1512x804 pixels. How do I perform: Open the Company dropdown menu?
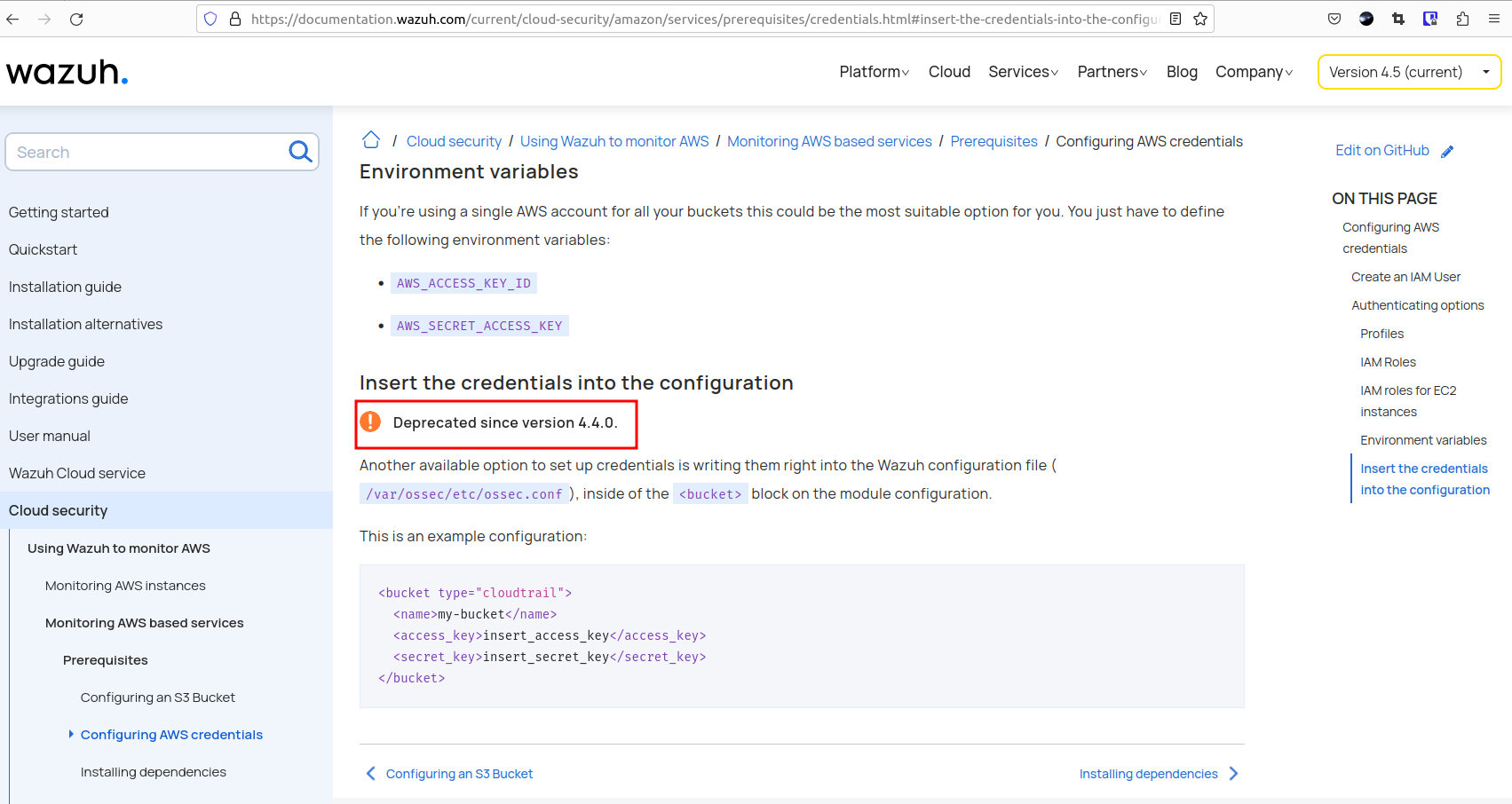(x=1254, y=72)
